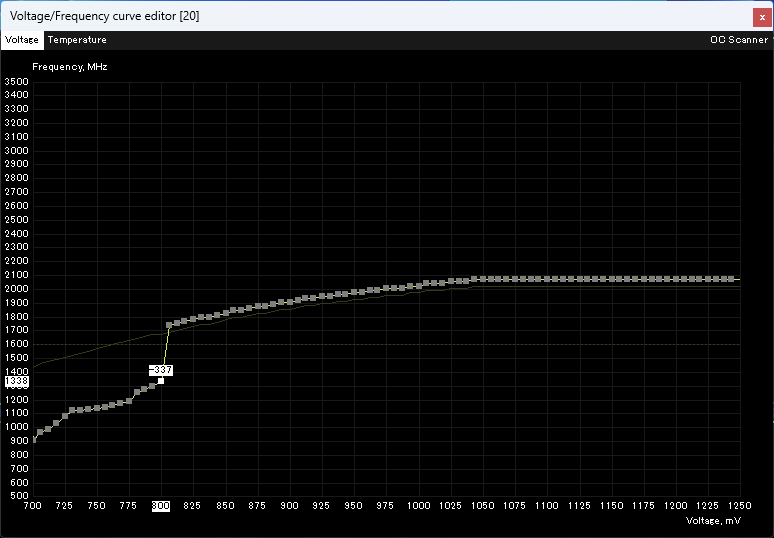774x538 pixels.
Task: Select the white highlighted curve point
Action: [161, 381]
